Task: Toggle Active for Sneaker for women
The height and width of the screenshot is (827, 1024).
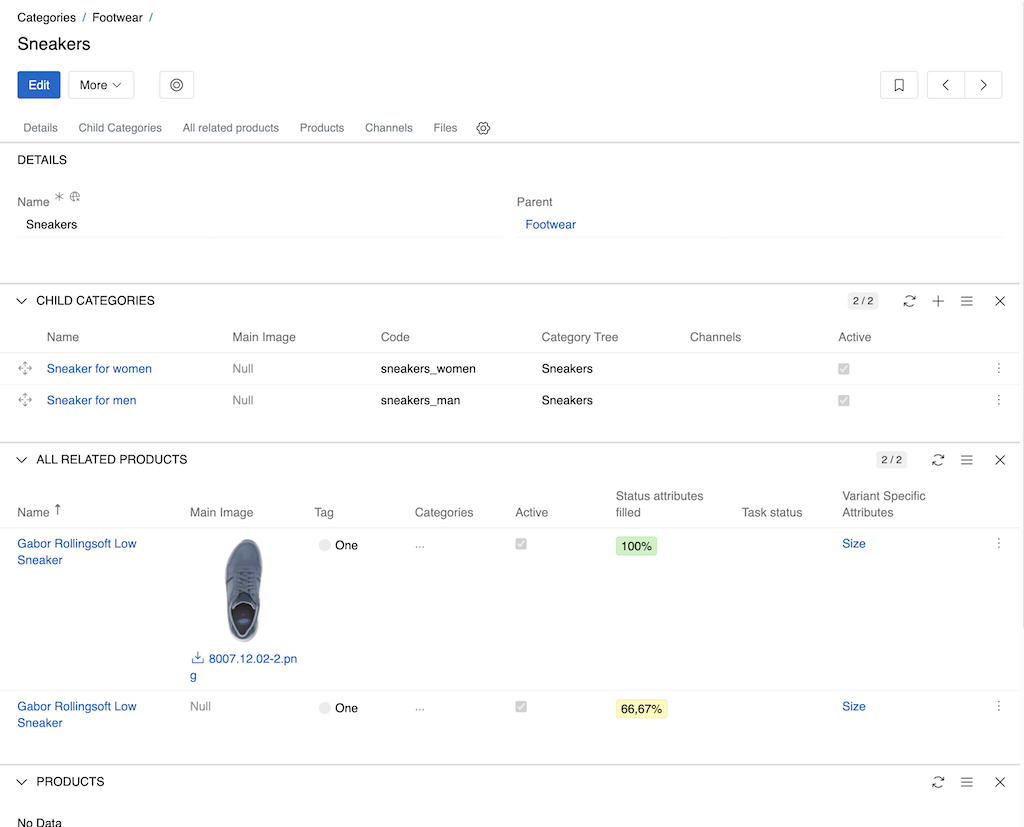Action: pos(843,368)
